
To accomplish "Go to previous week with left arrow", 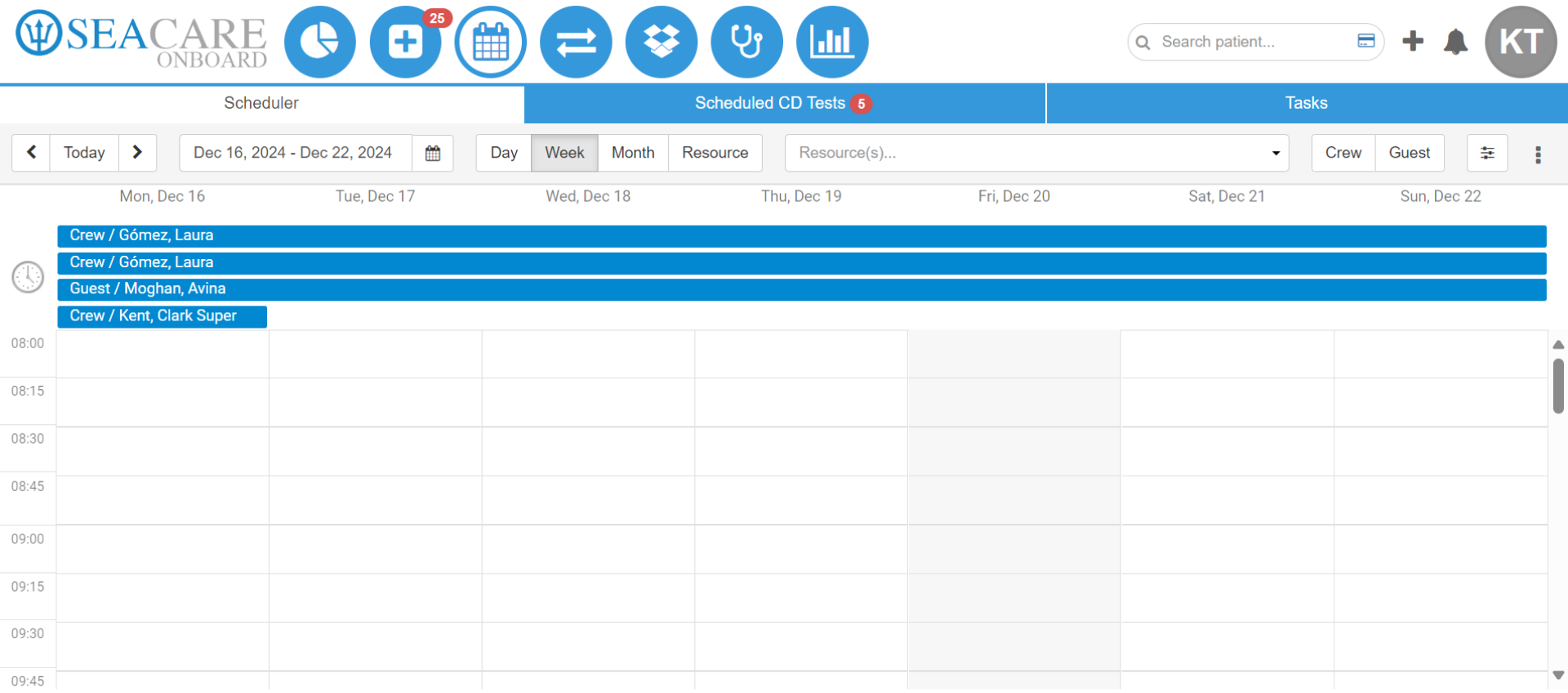I will pos(31,153).
